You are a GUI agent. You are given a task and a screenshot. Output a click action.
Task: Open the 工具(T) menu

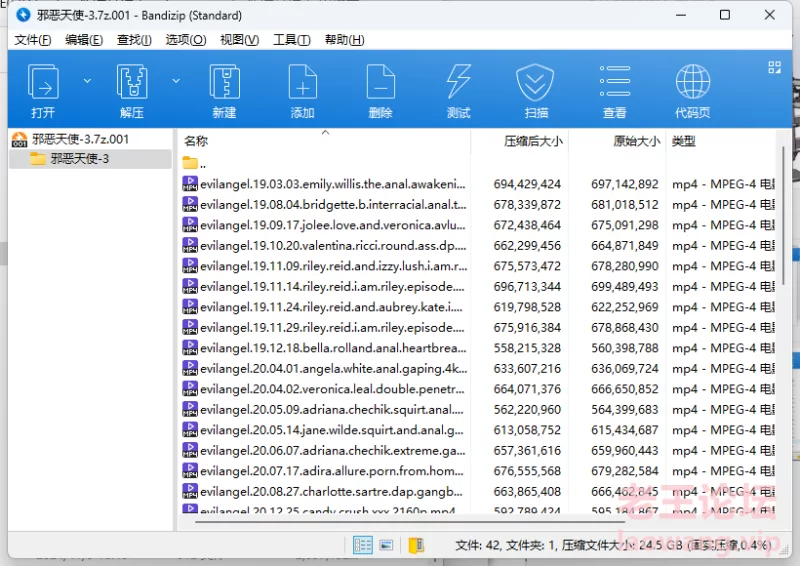292,40
